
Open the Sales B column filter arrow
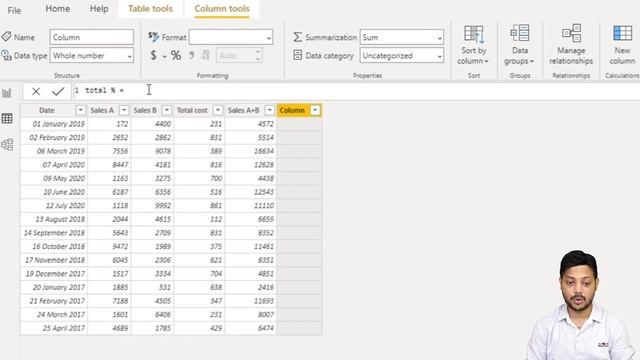167,110
